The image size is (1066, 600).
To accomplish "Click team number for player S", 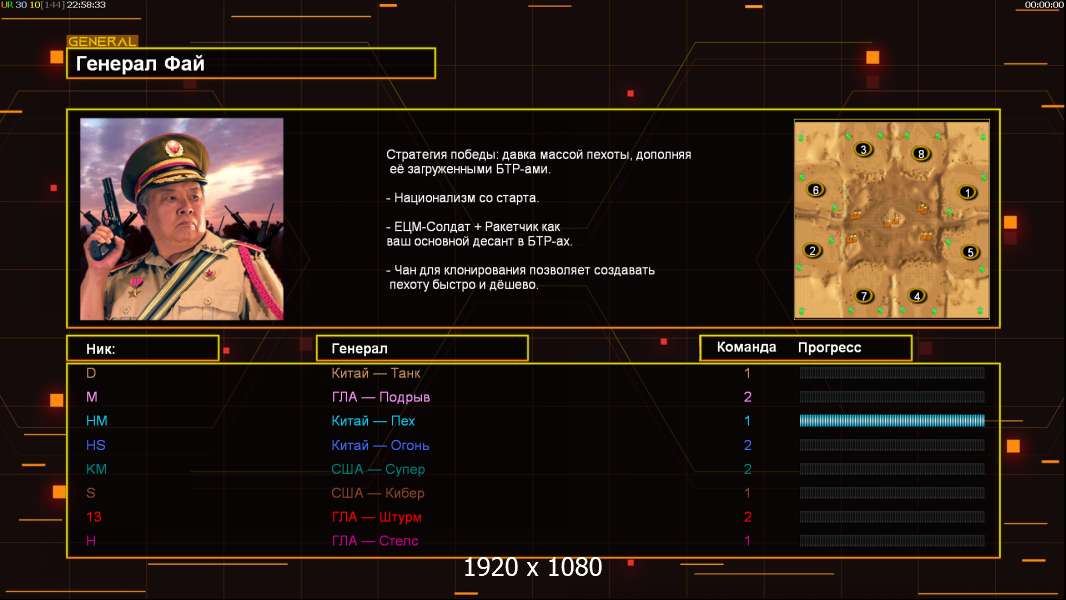I will (x=748, y=493).
